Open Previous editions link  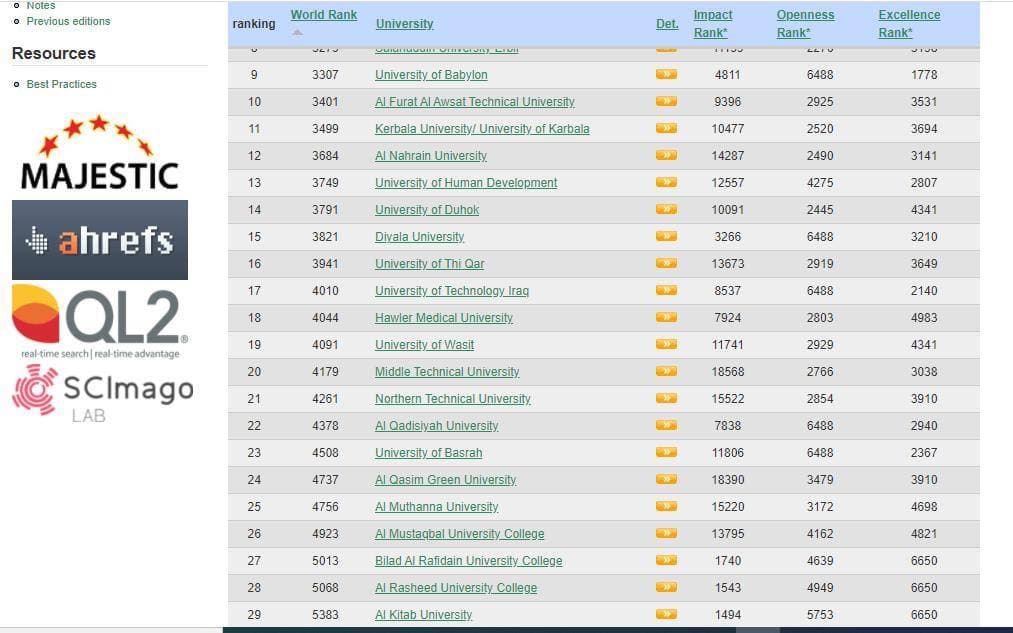(68, 21)
